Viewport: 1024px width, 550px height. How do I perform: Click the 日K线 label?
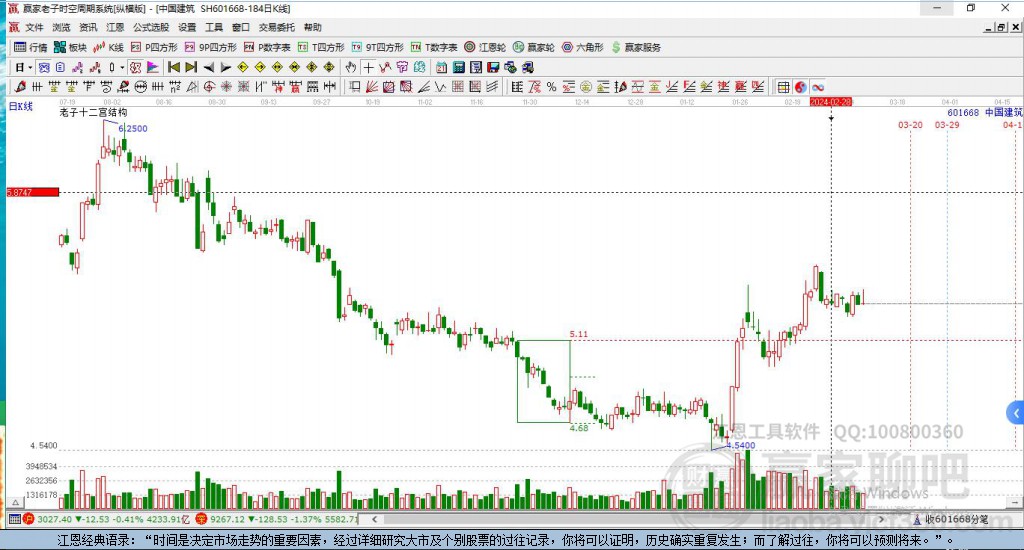[20, 106]
